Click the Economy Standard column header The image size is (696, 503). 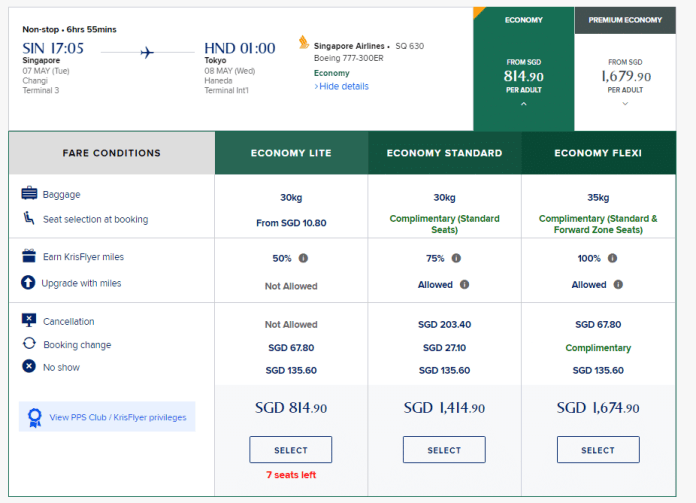tap(444, 153)
